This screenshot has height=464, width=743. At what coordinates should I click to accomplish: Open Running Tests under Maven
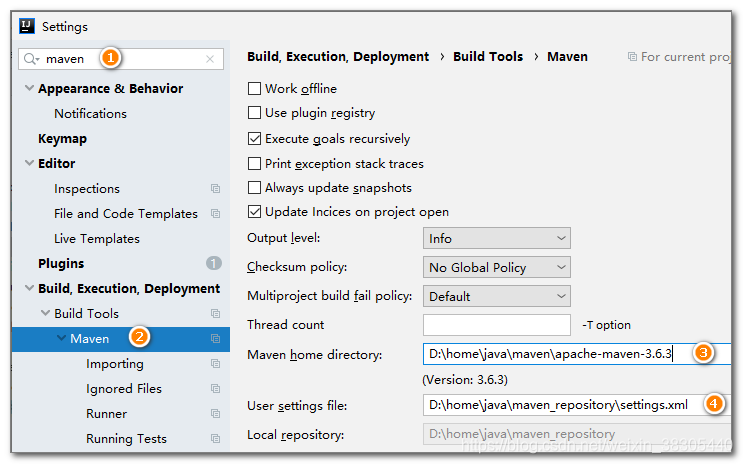coord(126,439)
